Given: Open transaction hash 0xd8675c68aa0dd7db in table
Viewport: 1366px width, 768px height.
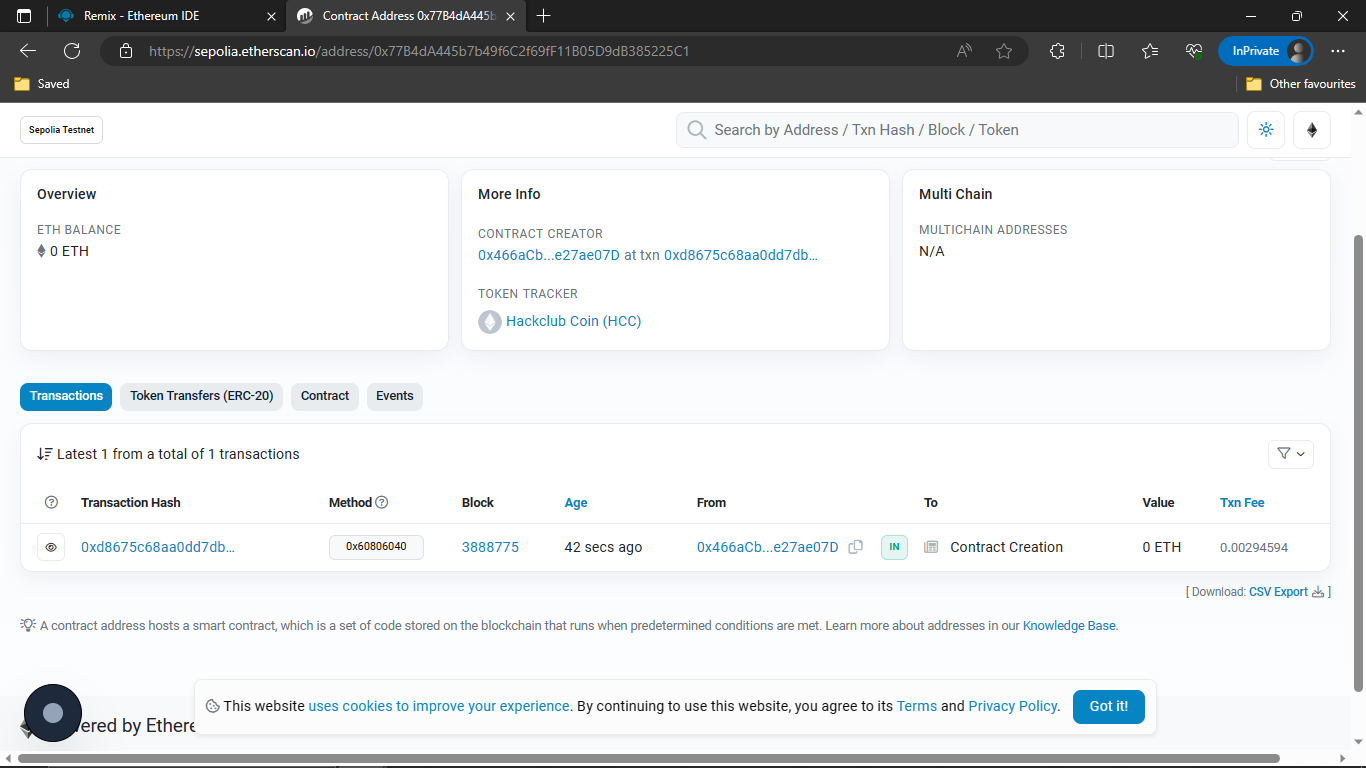Looking at the screenshot, I should click(x=158, y=547).
